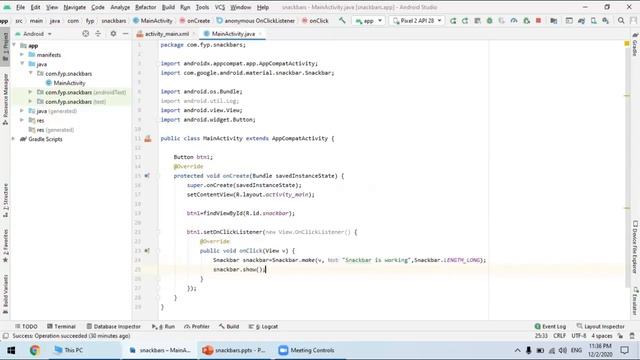Open the Pixel 2 API 28 device dropdown
640x360 pixels.
point(417,20)
